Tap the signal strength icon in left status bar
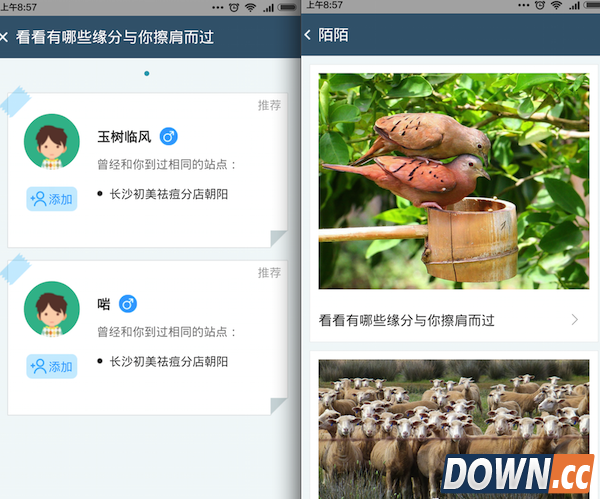The height and width of the screenshot is (499, 600). tap(269, 7)
